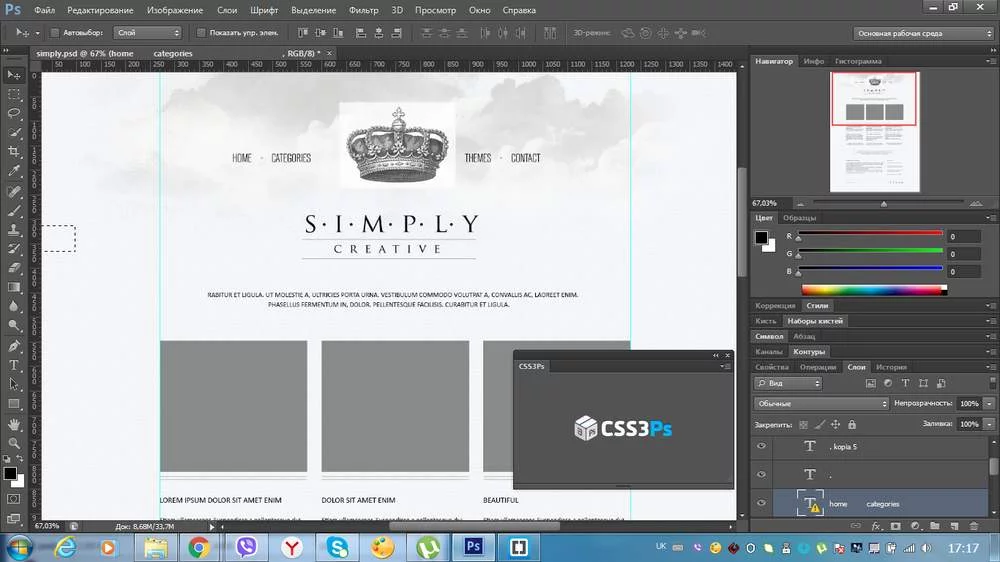Select the Crop tool
The image size is (1000, 562).
(x=14, y=151)
